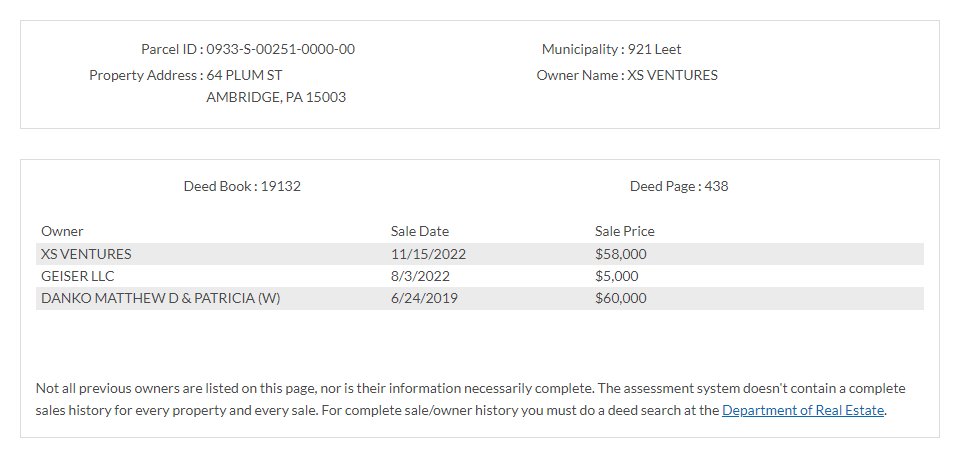Select the DANKO MATTHEW D & PATRICIA row
The width and height of the screenshot is (959, 467).
coord(160,298)
